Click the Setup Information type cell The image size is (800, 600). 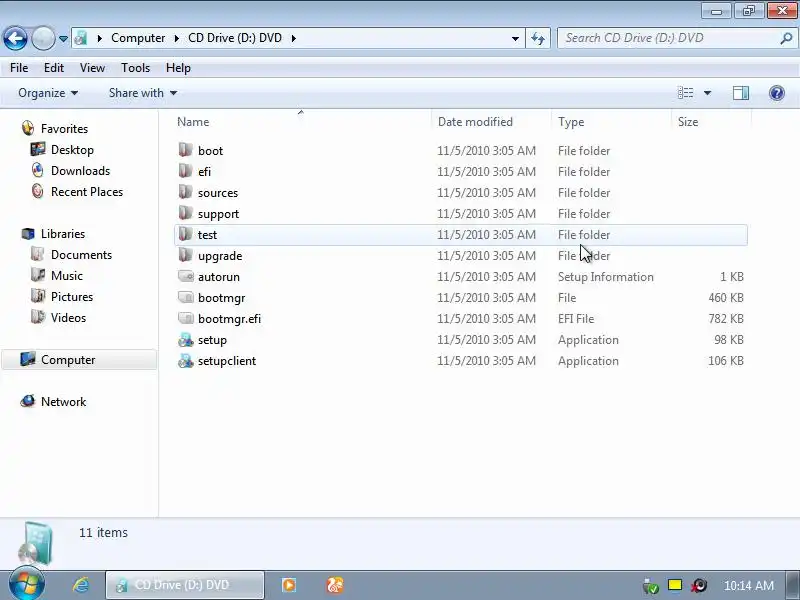coord(606,277)
